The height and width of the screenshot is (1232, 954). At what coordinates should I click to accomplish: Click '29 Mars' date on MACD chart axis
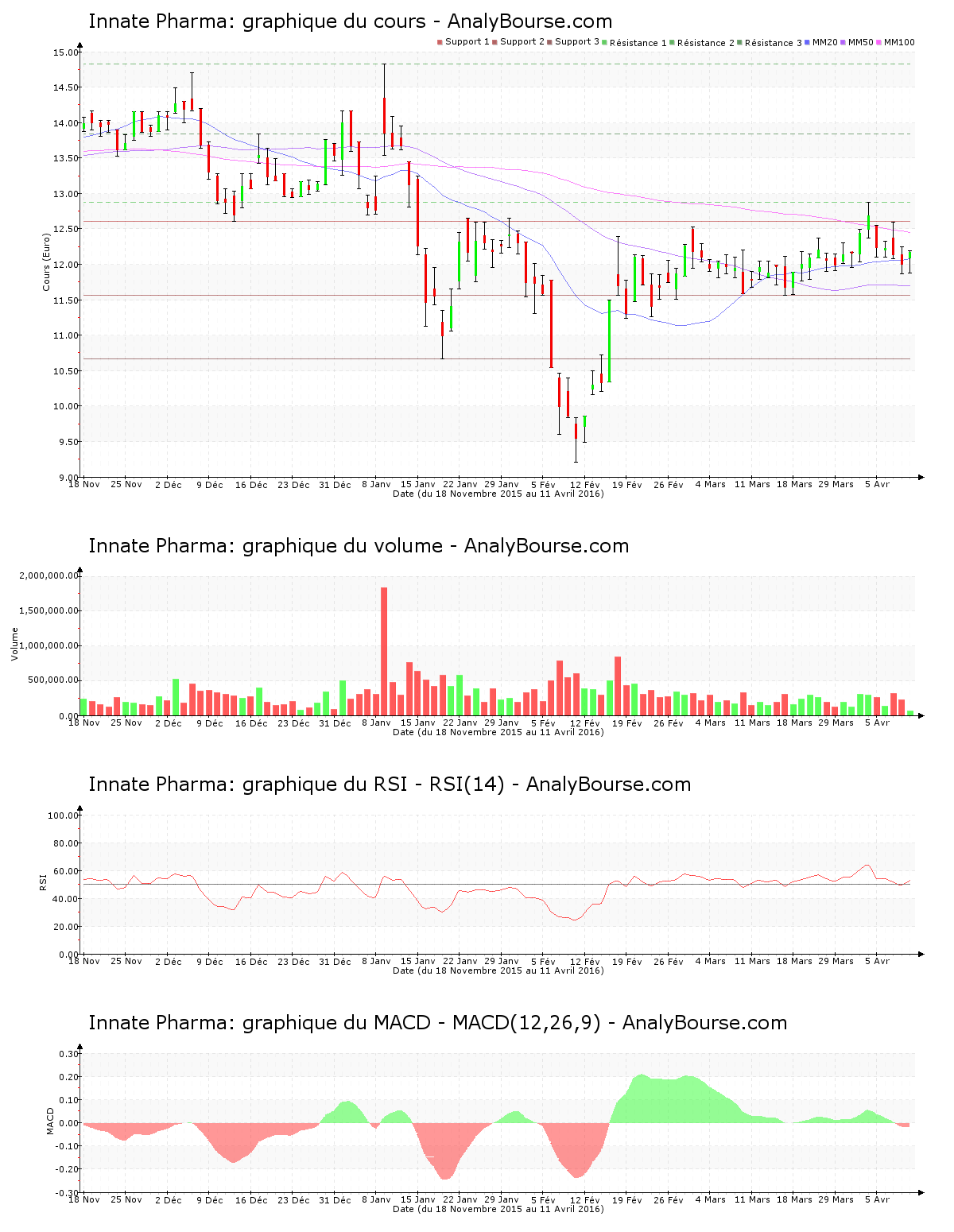point(836,1199)
